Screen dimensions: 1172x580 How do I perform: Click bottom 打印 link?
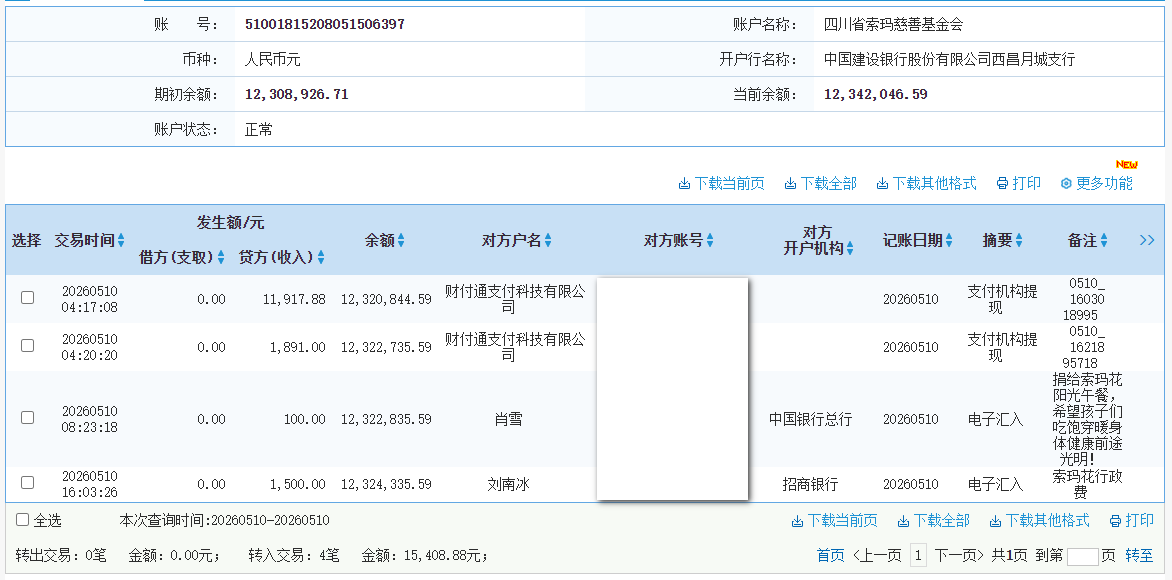(x=1132, y=520)
